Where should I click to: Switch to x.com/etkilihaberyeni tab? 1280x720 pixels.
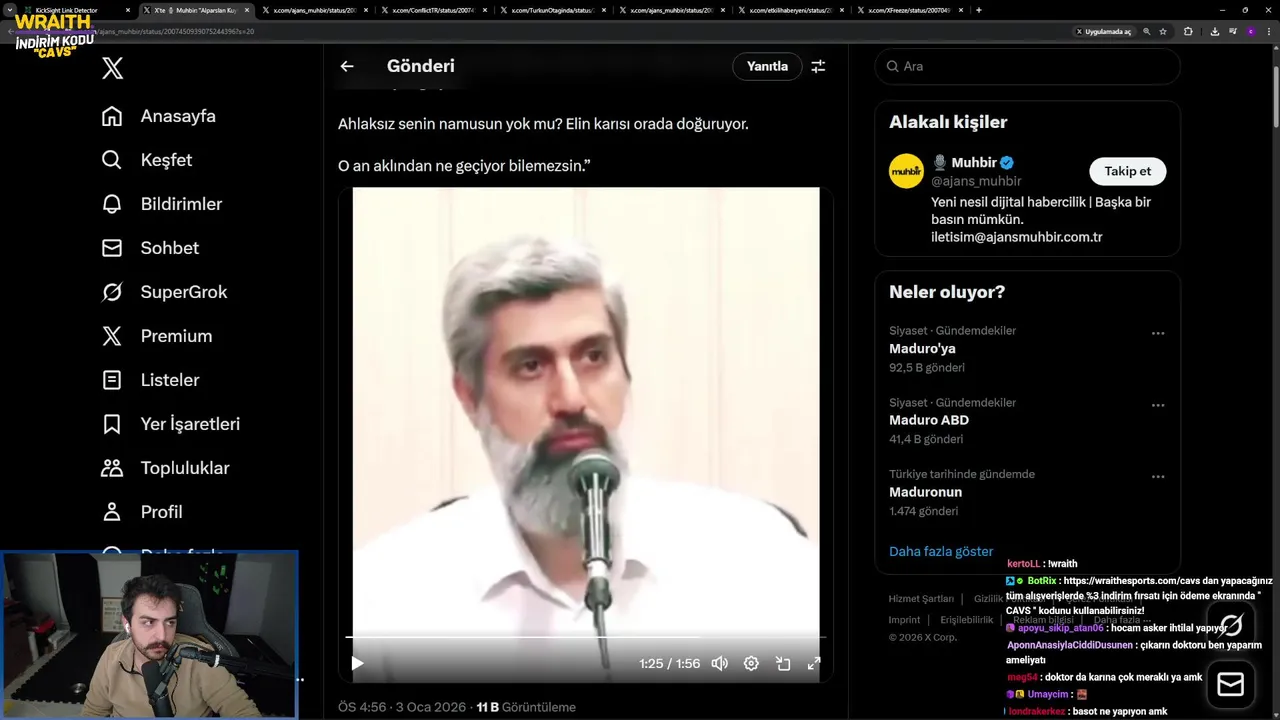coord(789,10)
